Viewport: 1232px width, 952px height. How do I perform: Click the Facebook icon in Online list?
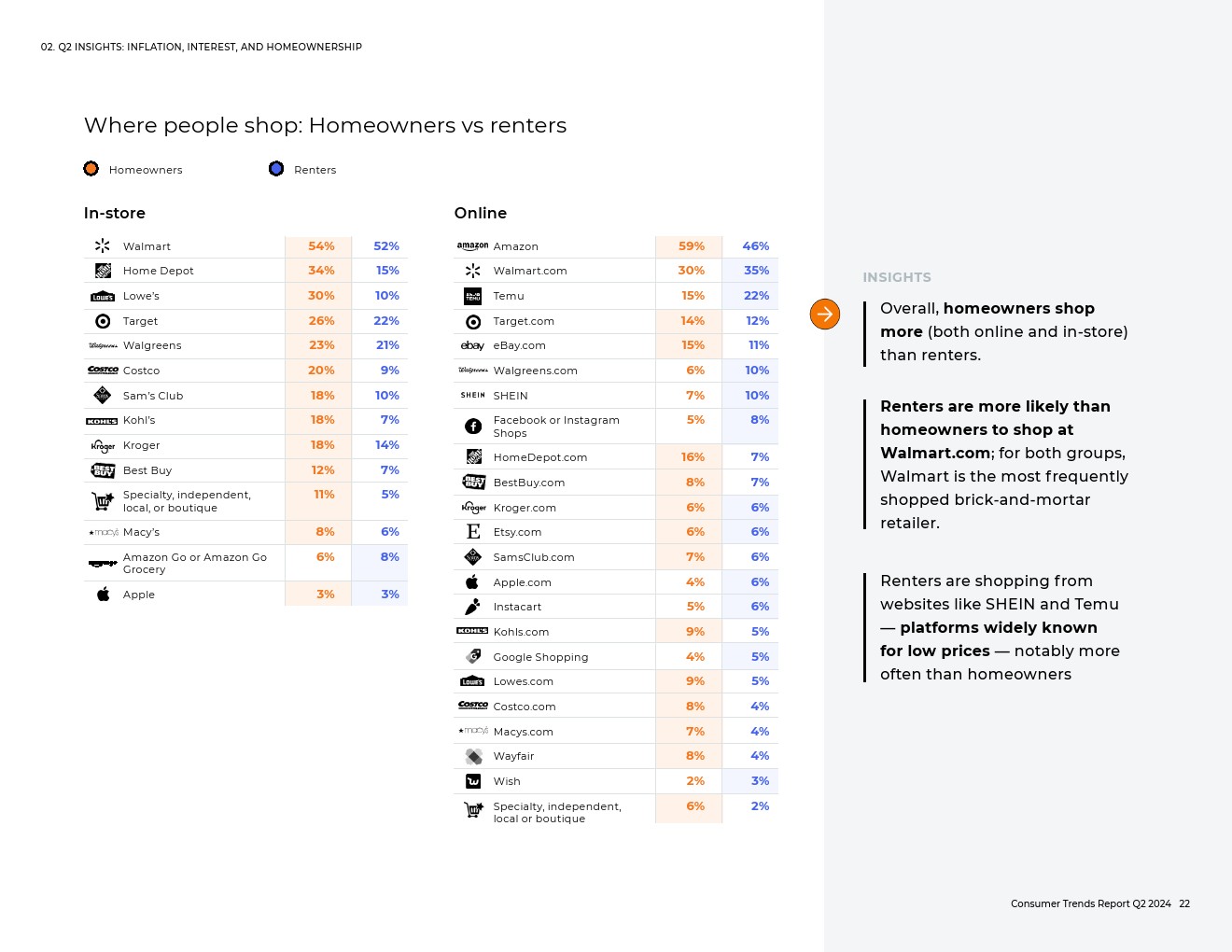pyautogui.click(x=473, y=427)
